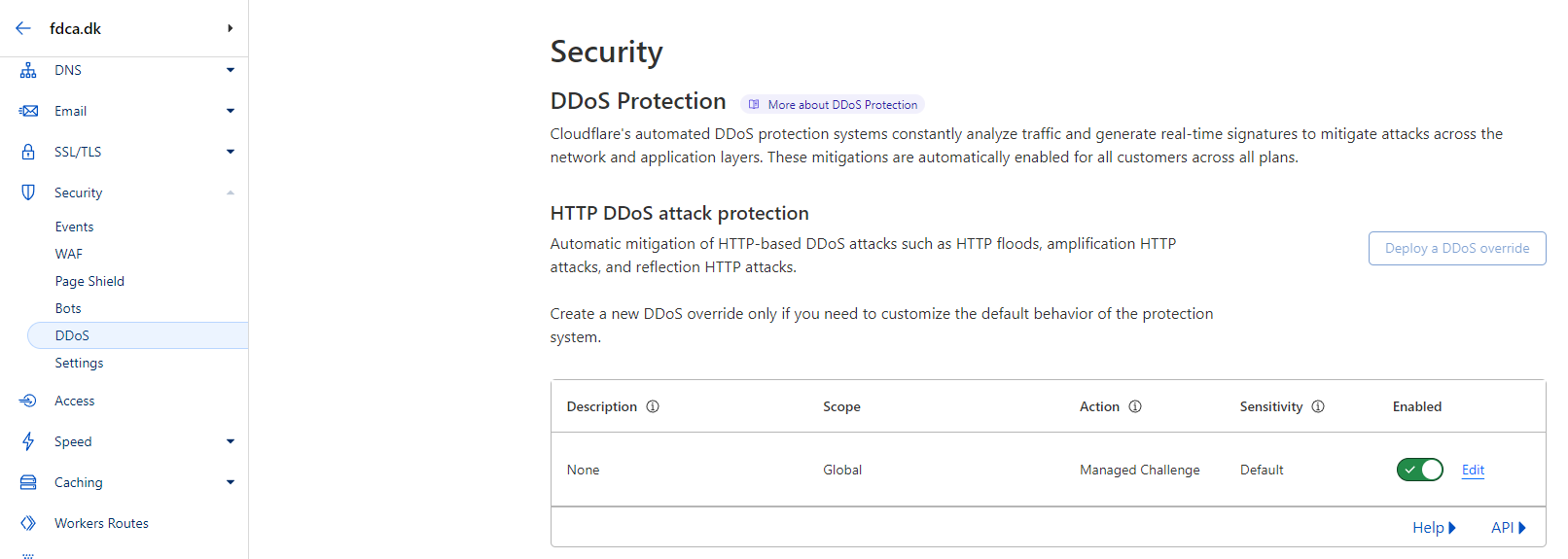Click the info icon beside Description
The image size is (1568, 559).
(x=653, y=406)
